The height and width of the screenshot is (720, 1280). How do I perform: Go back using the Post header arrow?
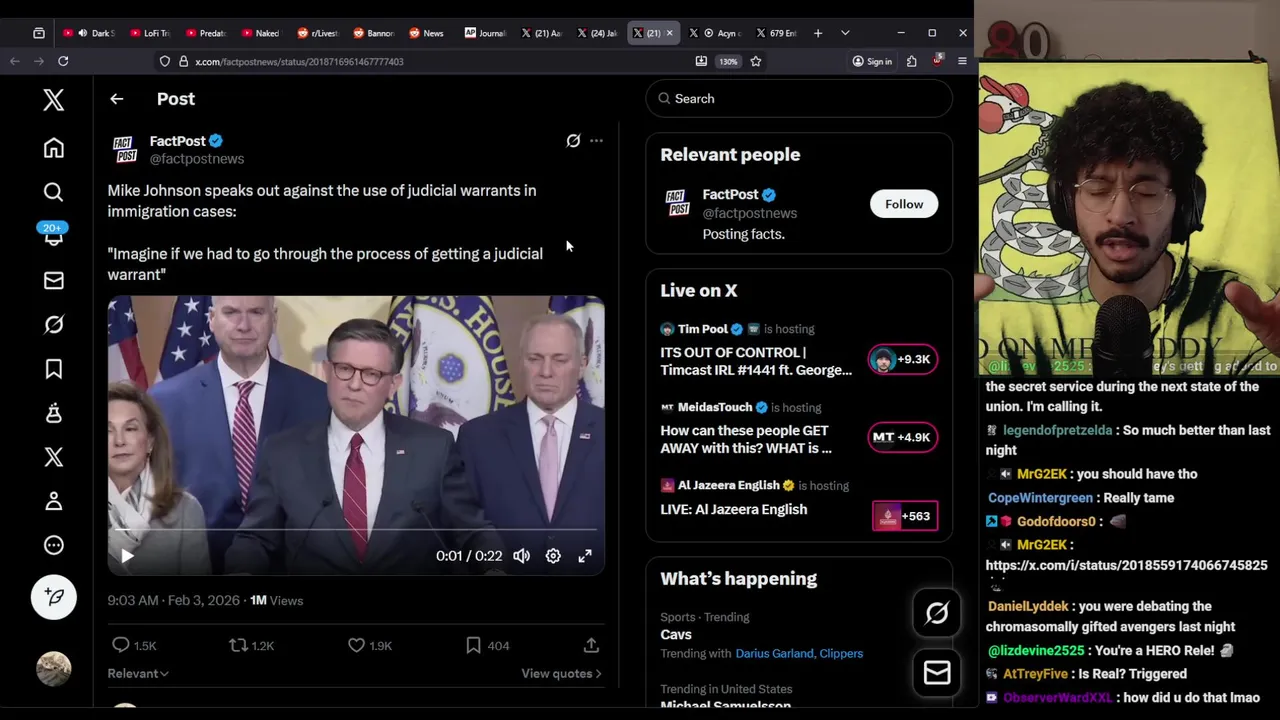[117, 99]
